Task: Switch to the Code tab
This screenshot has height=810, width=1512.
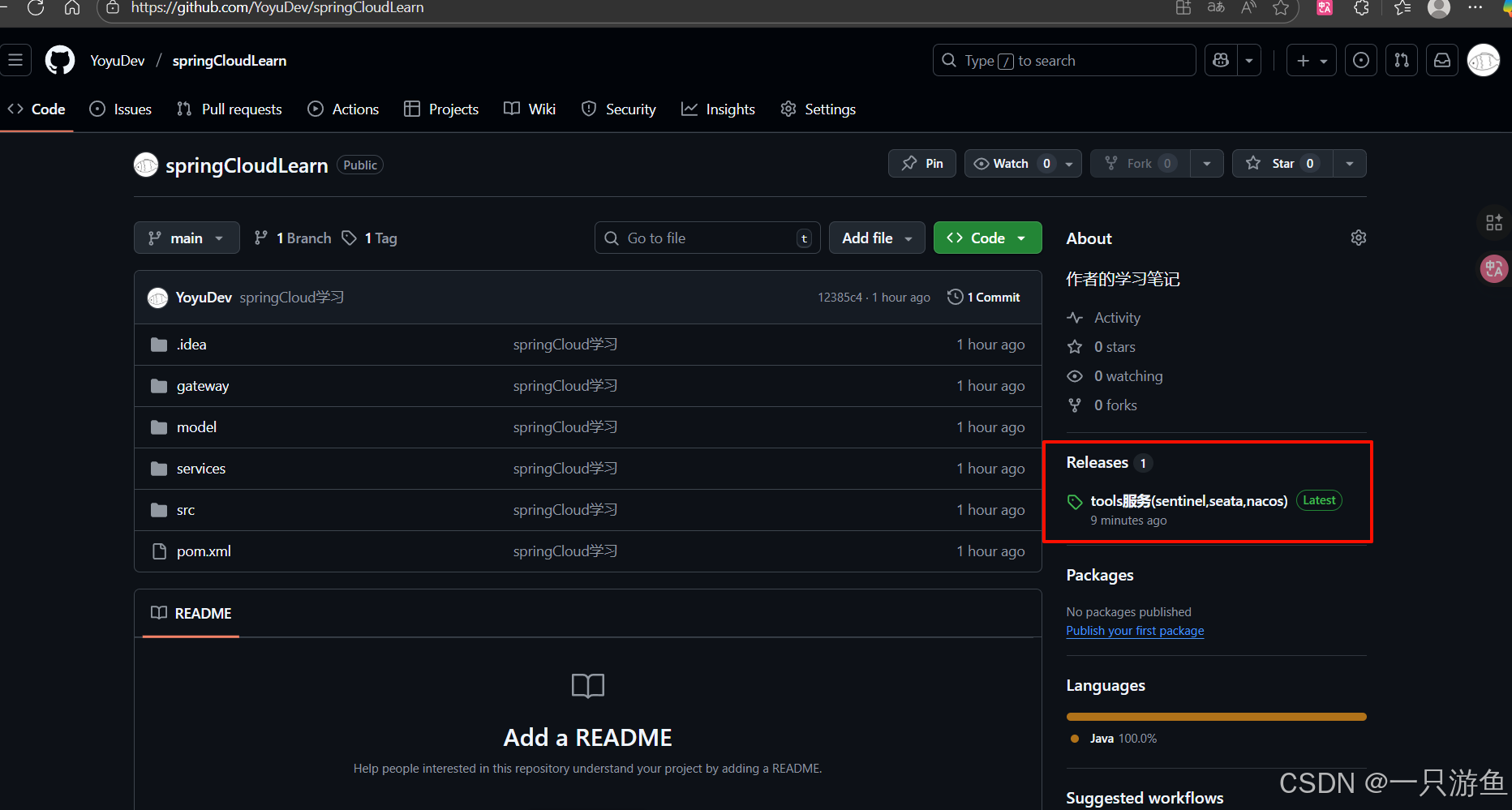Action: (x=37, y=109)
